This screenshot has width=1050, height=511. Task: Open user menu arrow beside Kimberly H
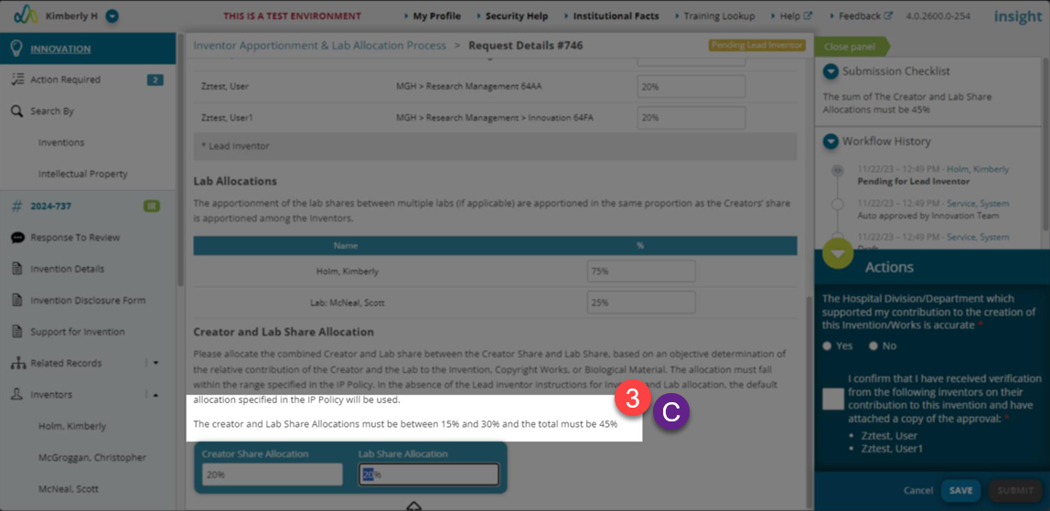click(x=112, y=15)
